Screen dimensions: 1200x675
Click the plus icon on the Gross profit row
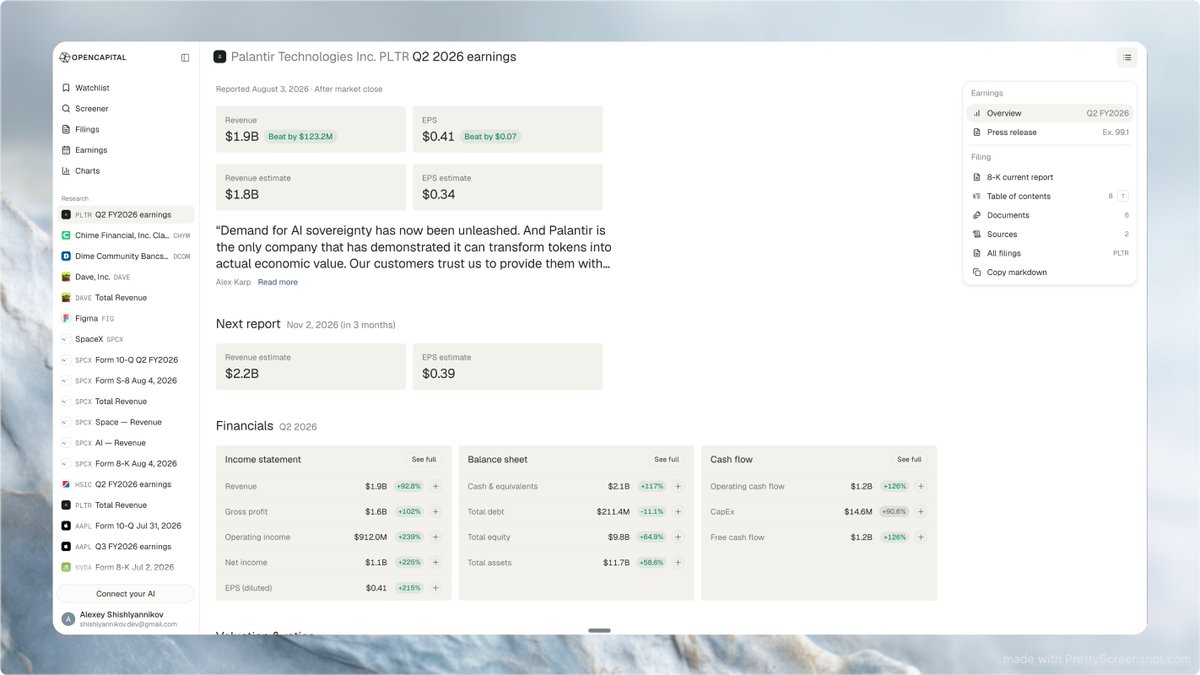pos(435,512)
